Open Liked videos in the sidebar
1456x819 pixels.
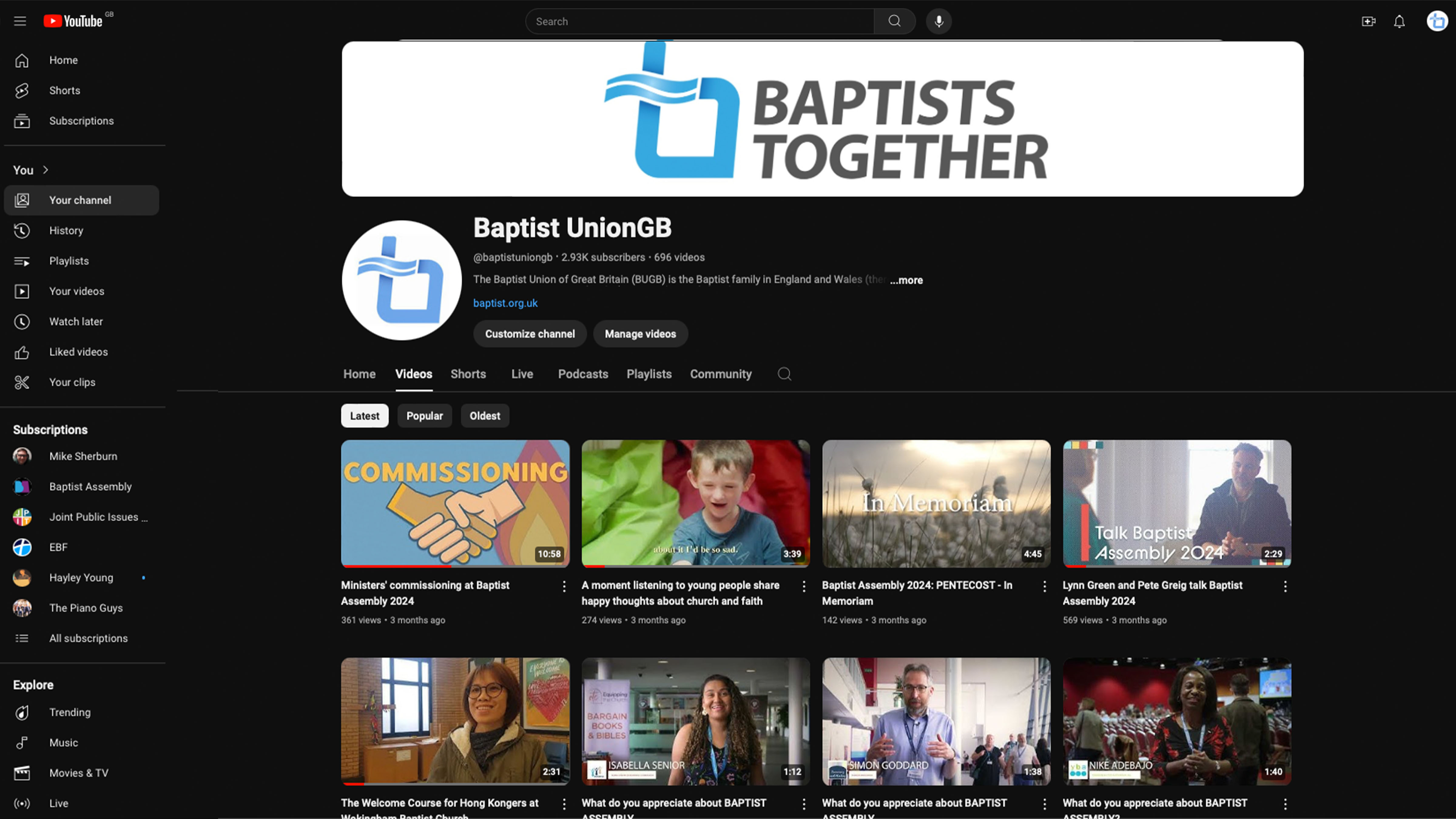pos(81,352)
